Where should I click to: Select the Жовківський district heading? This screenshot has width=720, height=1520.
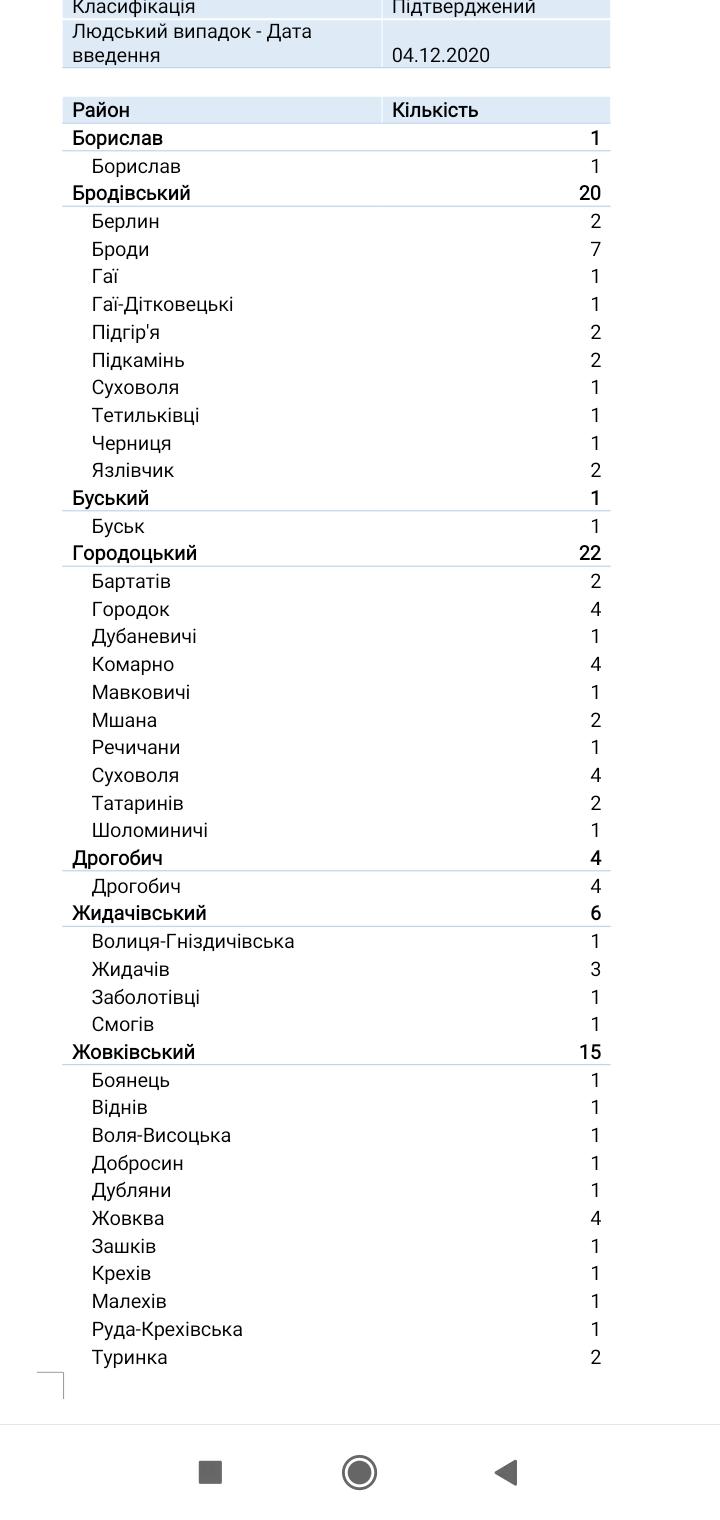[134, 1052]
